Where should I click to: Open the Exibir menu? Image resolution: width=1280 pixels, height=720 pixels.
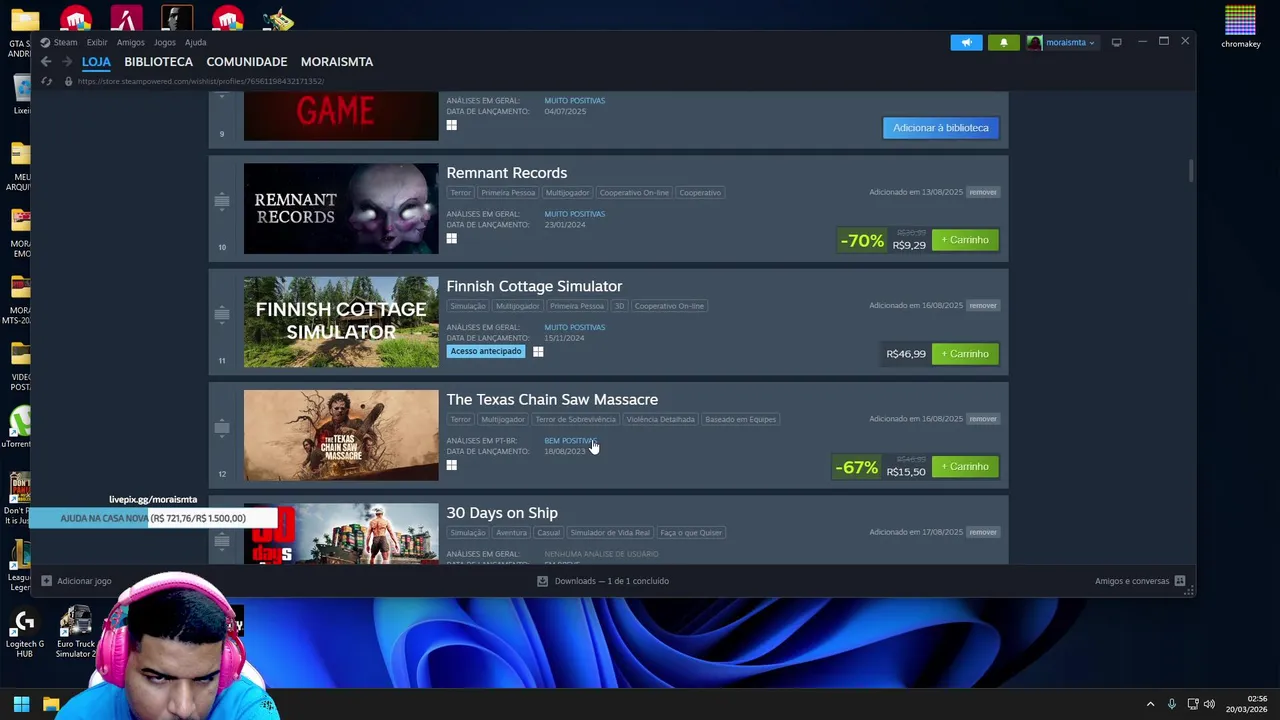97,42
